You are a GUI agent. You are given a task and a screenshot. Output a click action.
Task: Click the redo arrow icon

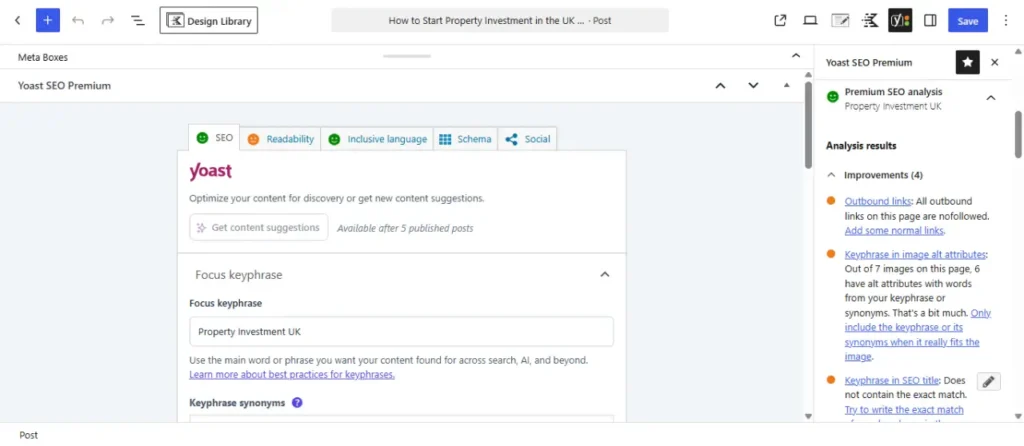[108, 20]
